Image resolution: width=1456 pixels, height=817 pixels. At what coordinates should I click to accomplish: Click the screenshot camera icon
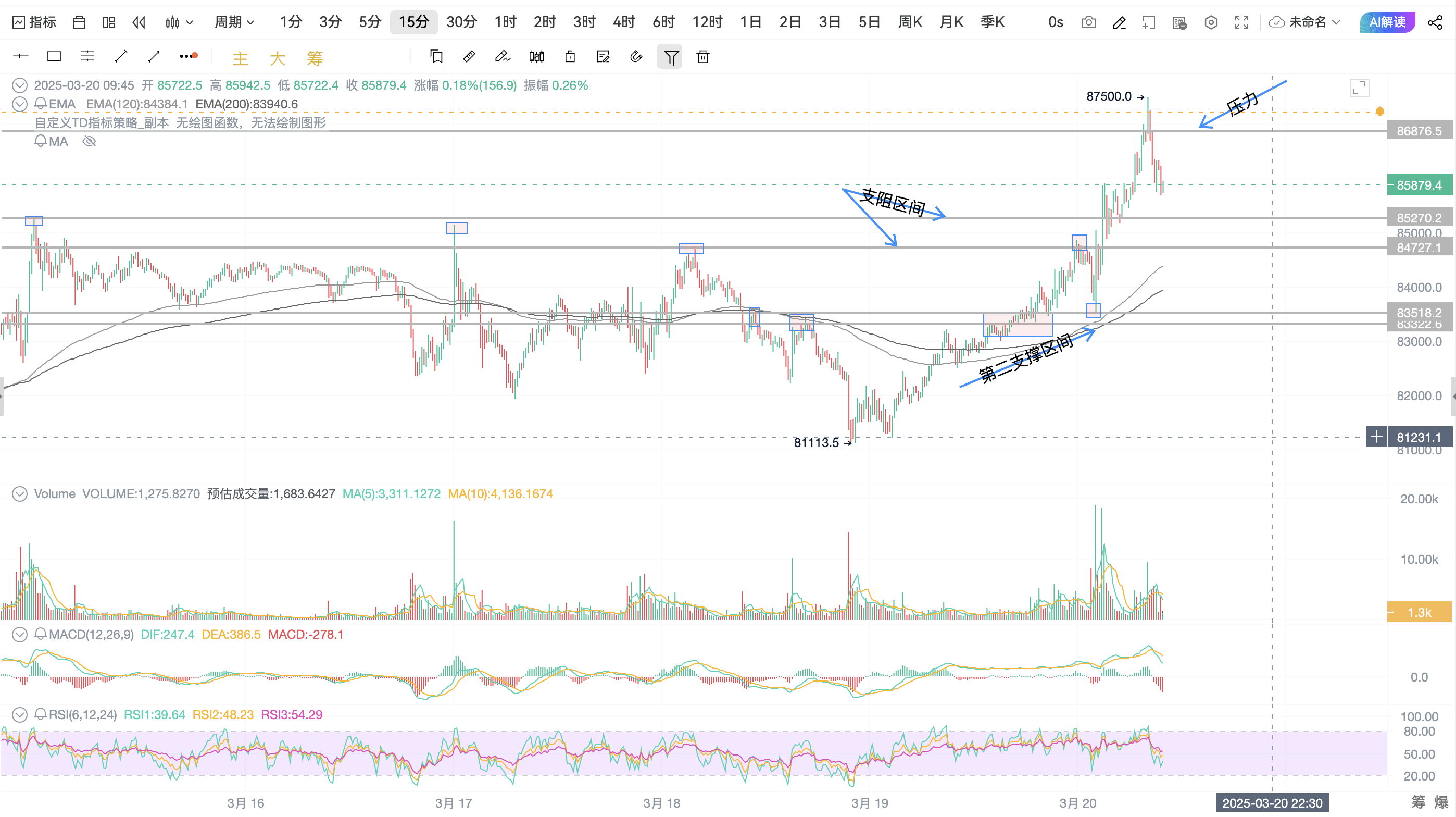[1088, 22]
